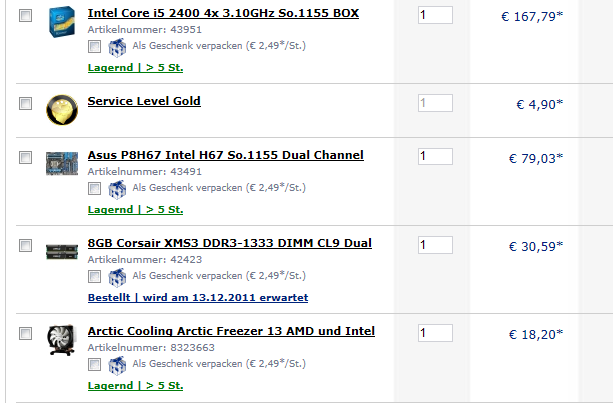The width and height of the screenshot is (613, 403).
Task: Open the Service Level Gold link
Action: click(144, 101)
